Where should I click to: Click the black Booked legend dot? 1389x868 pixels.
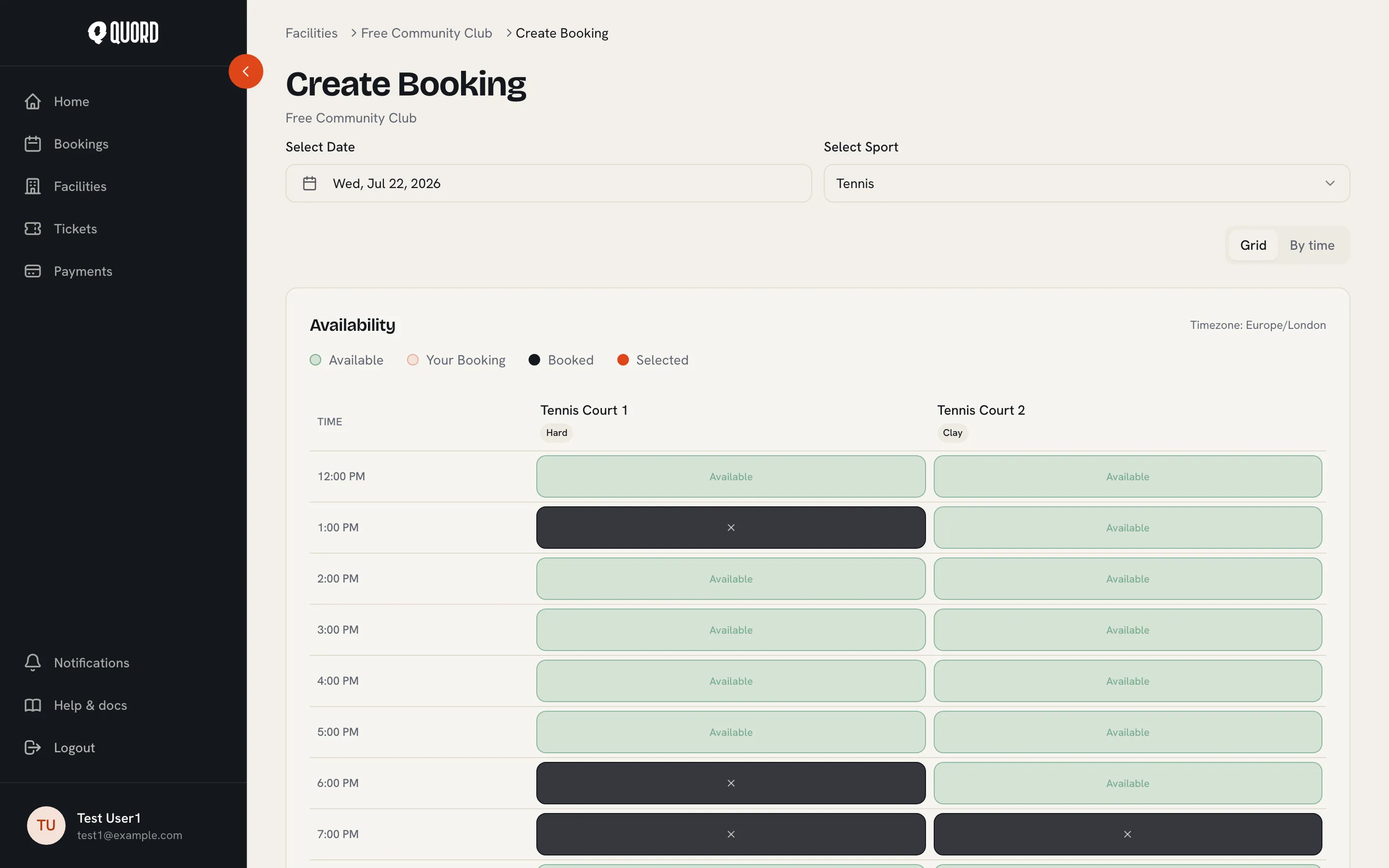pos(534,360)
